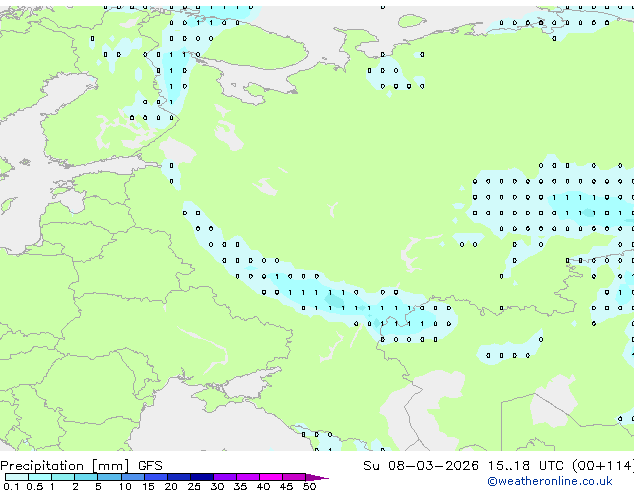Select the legend label '10'
The image size is (634, 490).
tap(125, 486)
